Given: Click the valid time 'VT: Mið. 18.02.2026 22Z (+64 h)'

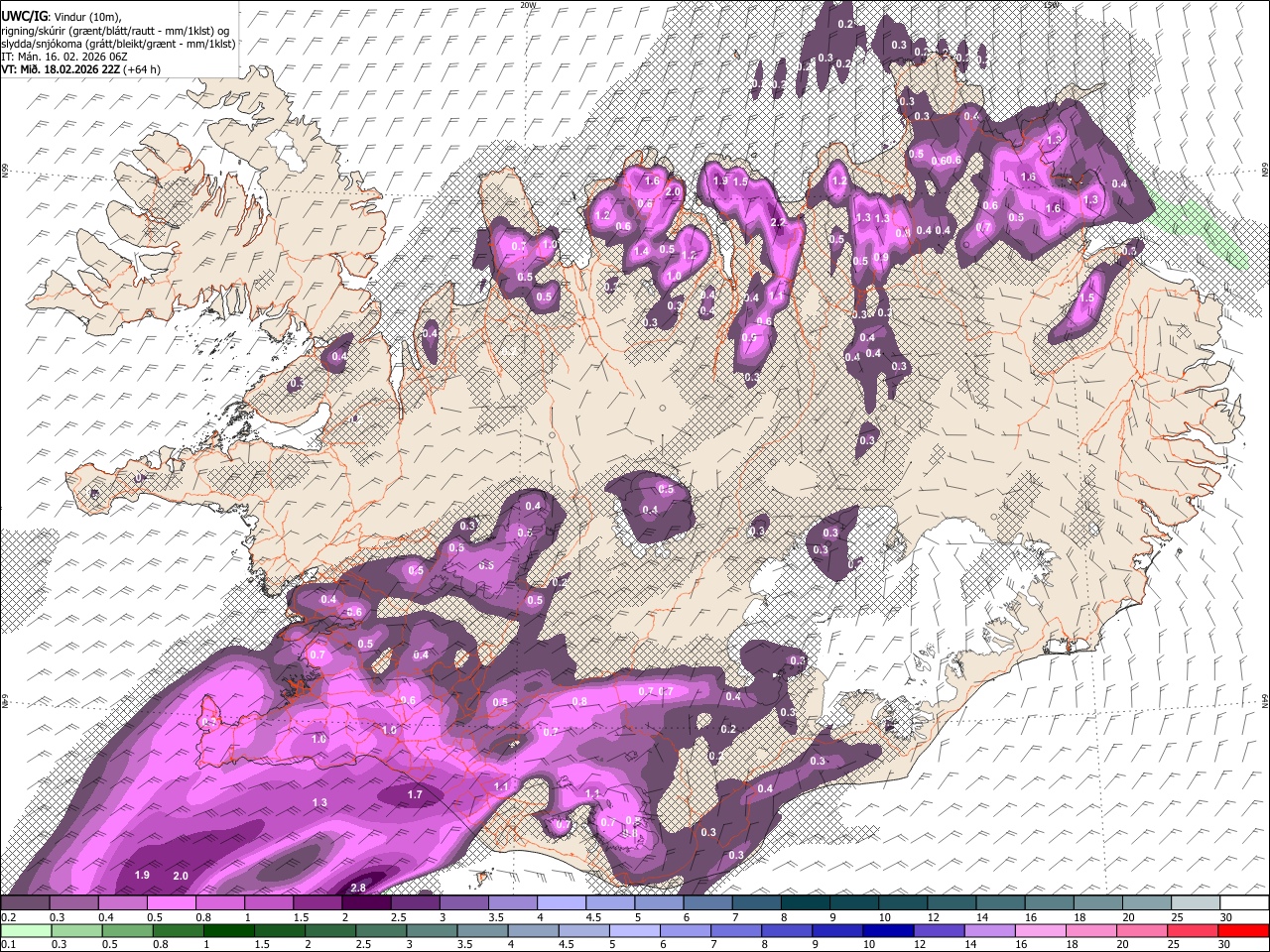Looking at the screenshot, I should tap(80, 69).
